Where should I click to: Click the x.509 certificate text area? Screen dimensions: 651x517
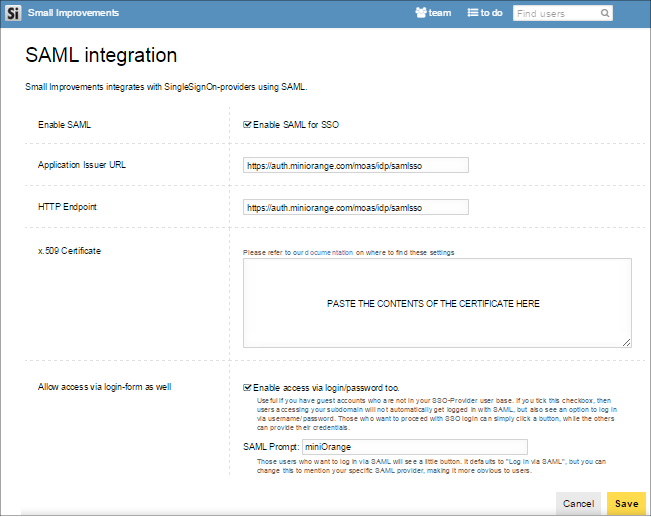[x=437, y=303]
